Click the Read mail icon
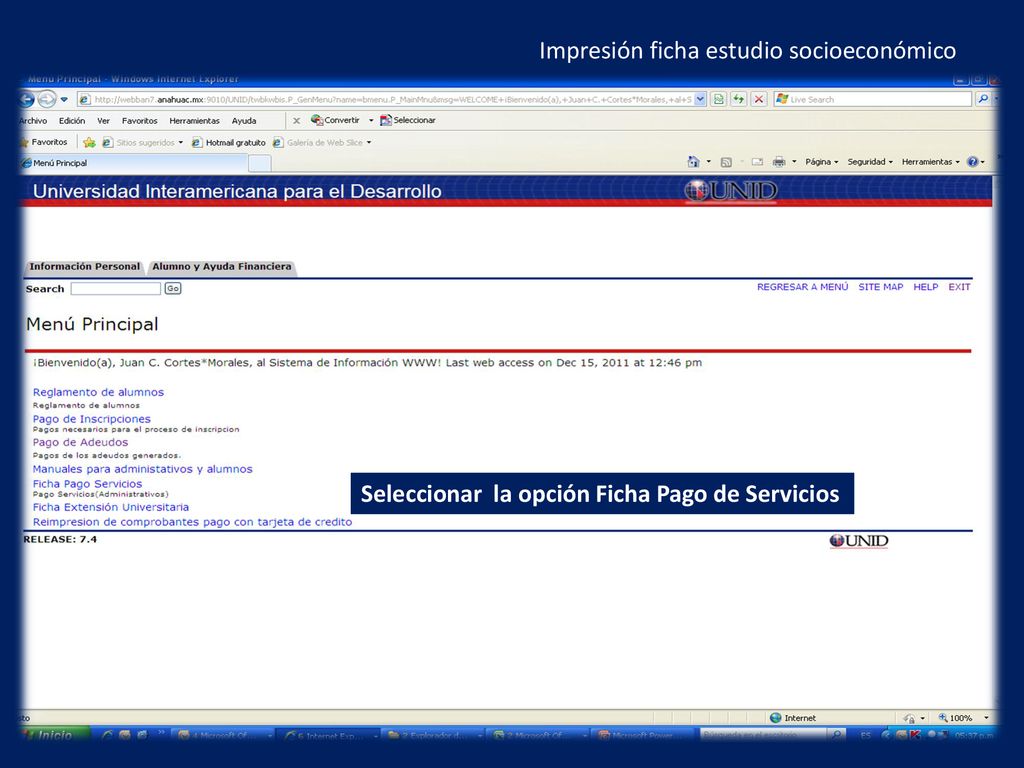The image size is (1024, 768). (758, 162)
